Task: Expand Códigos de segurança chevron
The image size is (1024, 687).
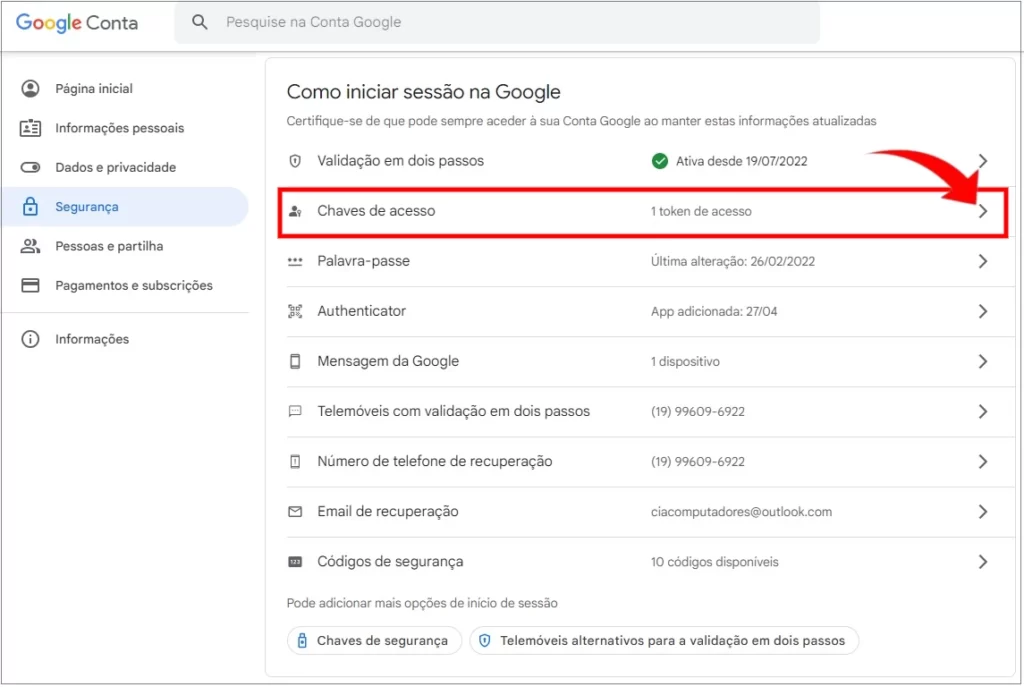Action: click(x=983, y=562)
